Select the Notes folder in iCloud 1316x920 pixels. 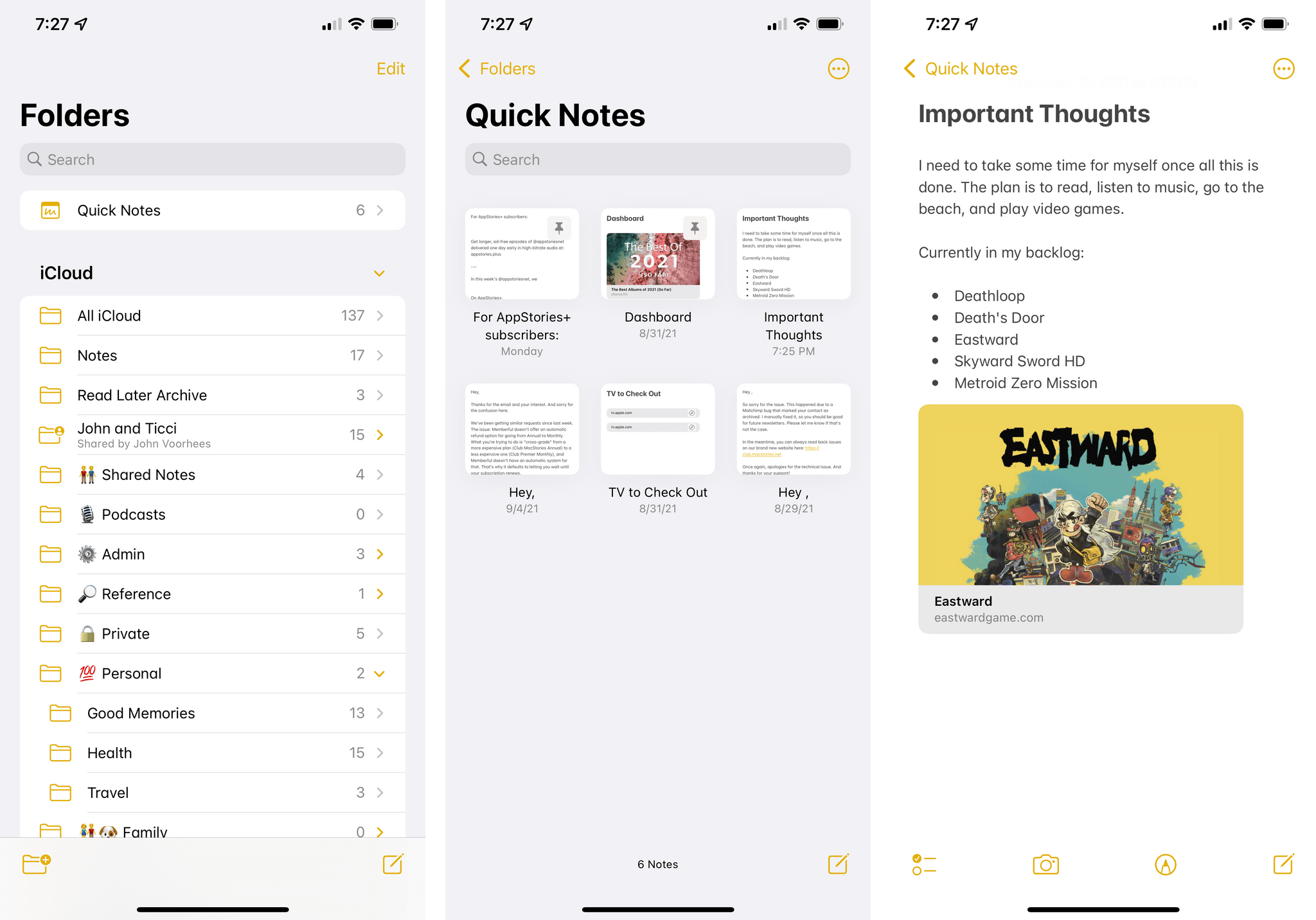(x=213, y=355)
